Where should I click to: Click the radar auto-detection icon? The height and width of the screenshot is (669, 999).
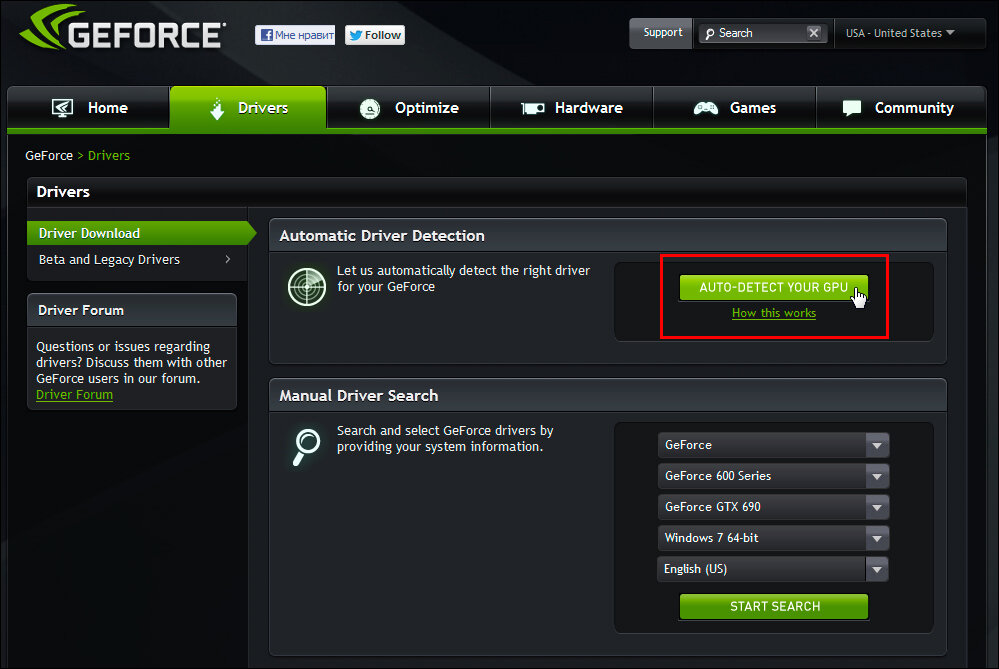[x=306, y=287]
